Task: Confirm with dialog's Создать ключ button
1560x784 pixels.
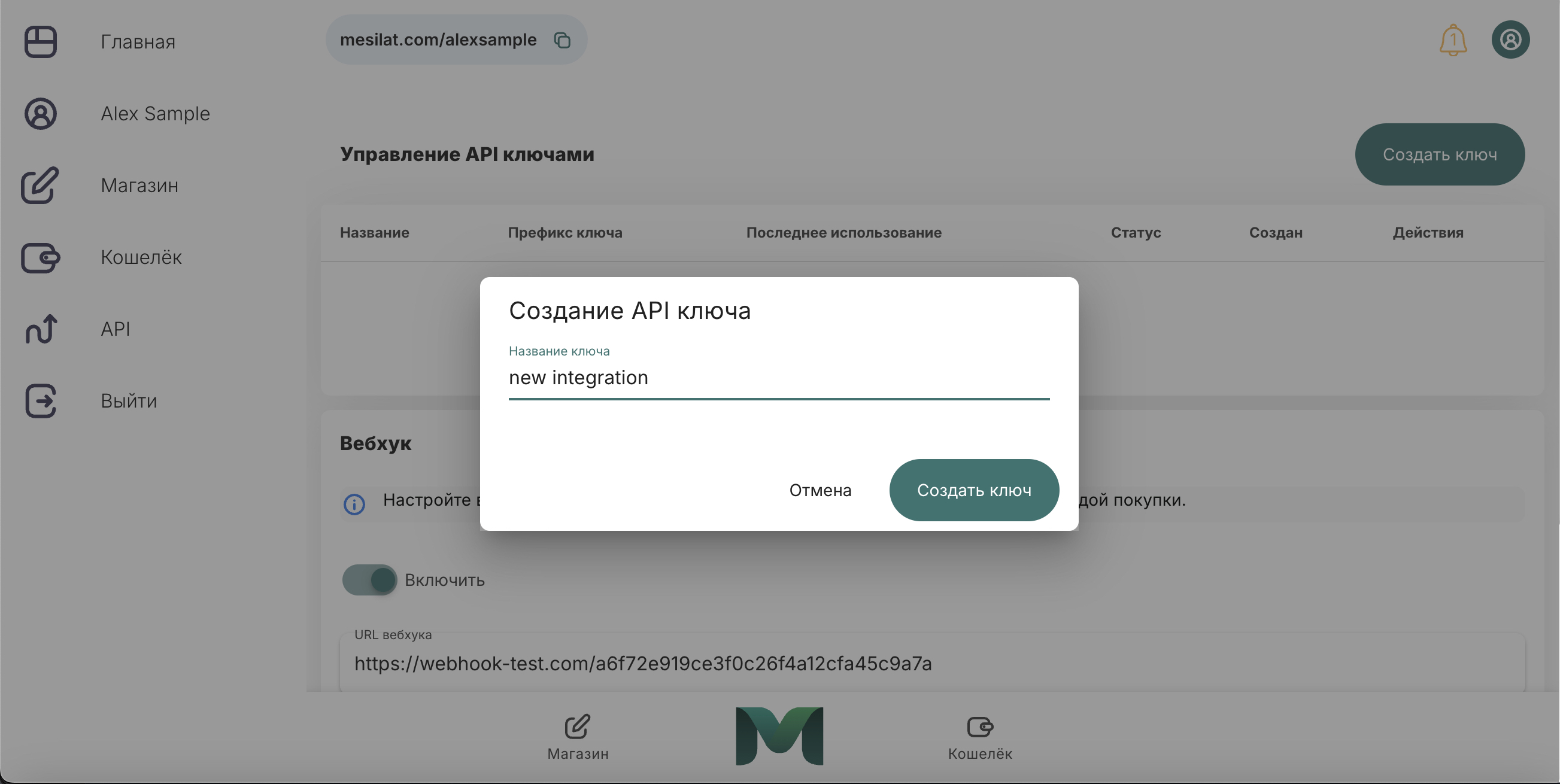Action: (974, 490)
